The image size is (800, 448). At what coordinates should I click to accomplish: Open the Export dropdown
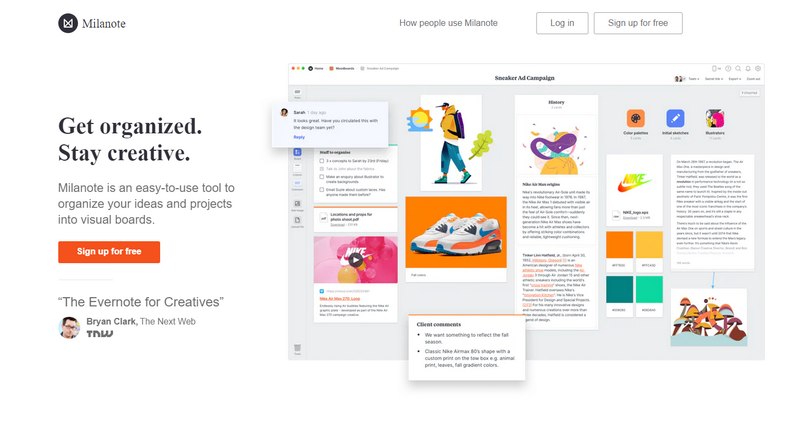(735, 79)
